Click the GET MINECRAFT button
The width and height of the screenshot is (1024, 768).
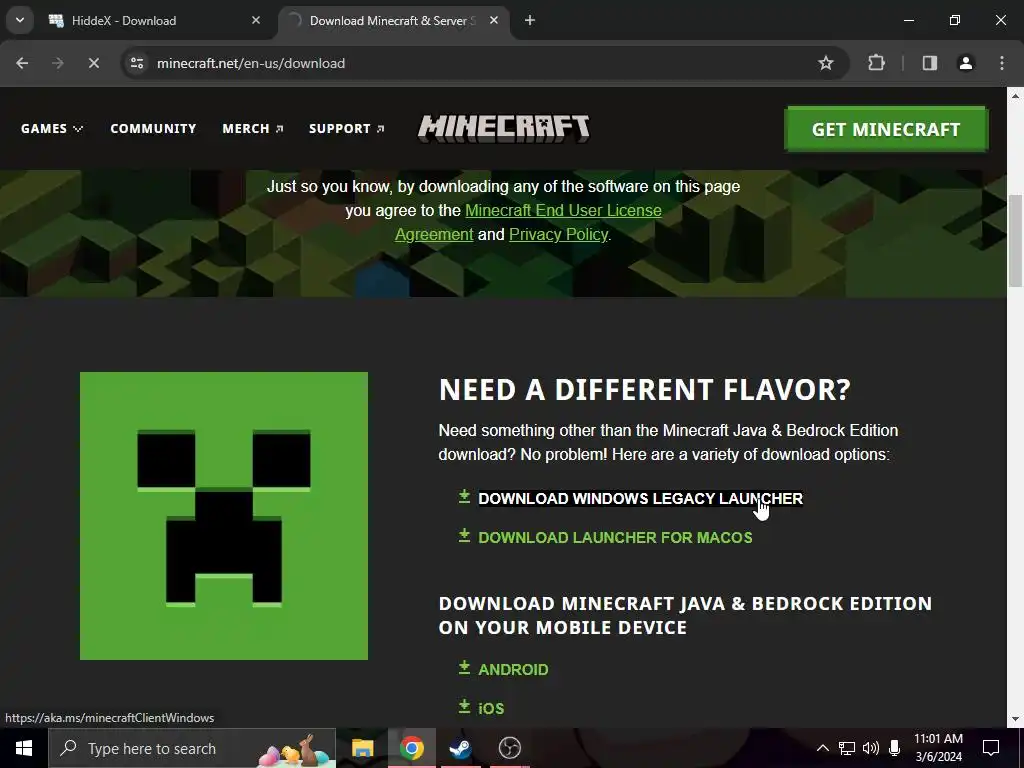pos(886,129)
